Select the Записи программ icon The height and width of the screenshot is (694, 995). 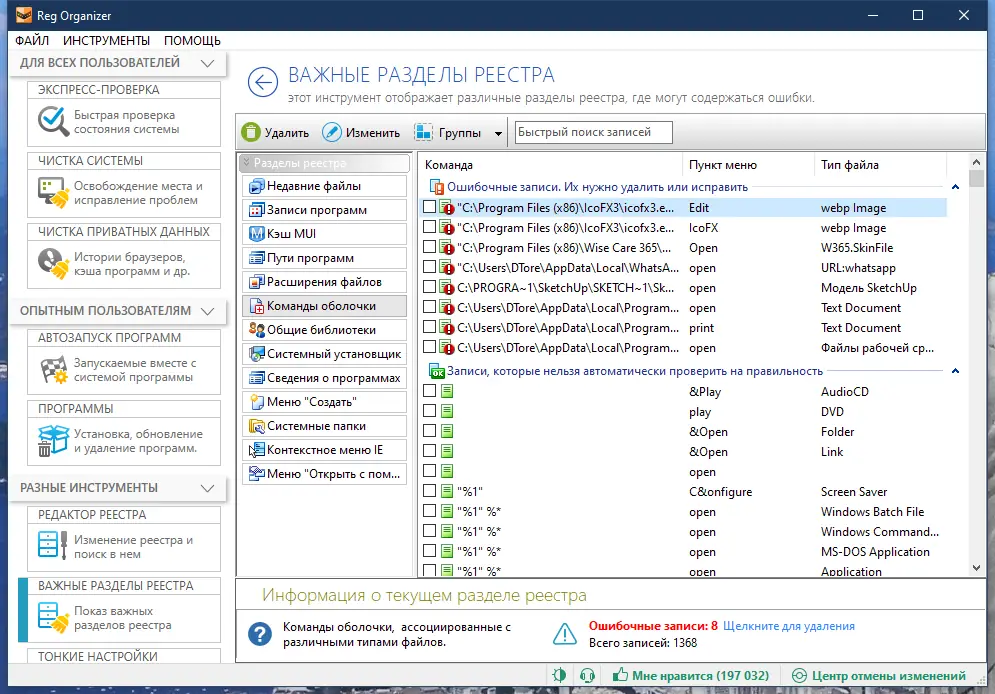click(x=256, y=210)
